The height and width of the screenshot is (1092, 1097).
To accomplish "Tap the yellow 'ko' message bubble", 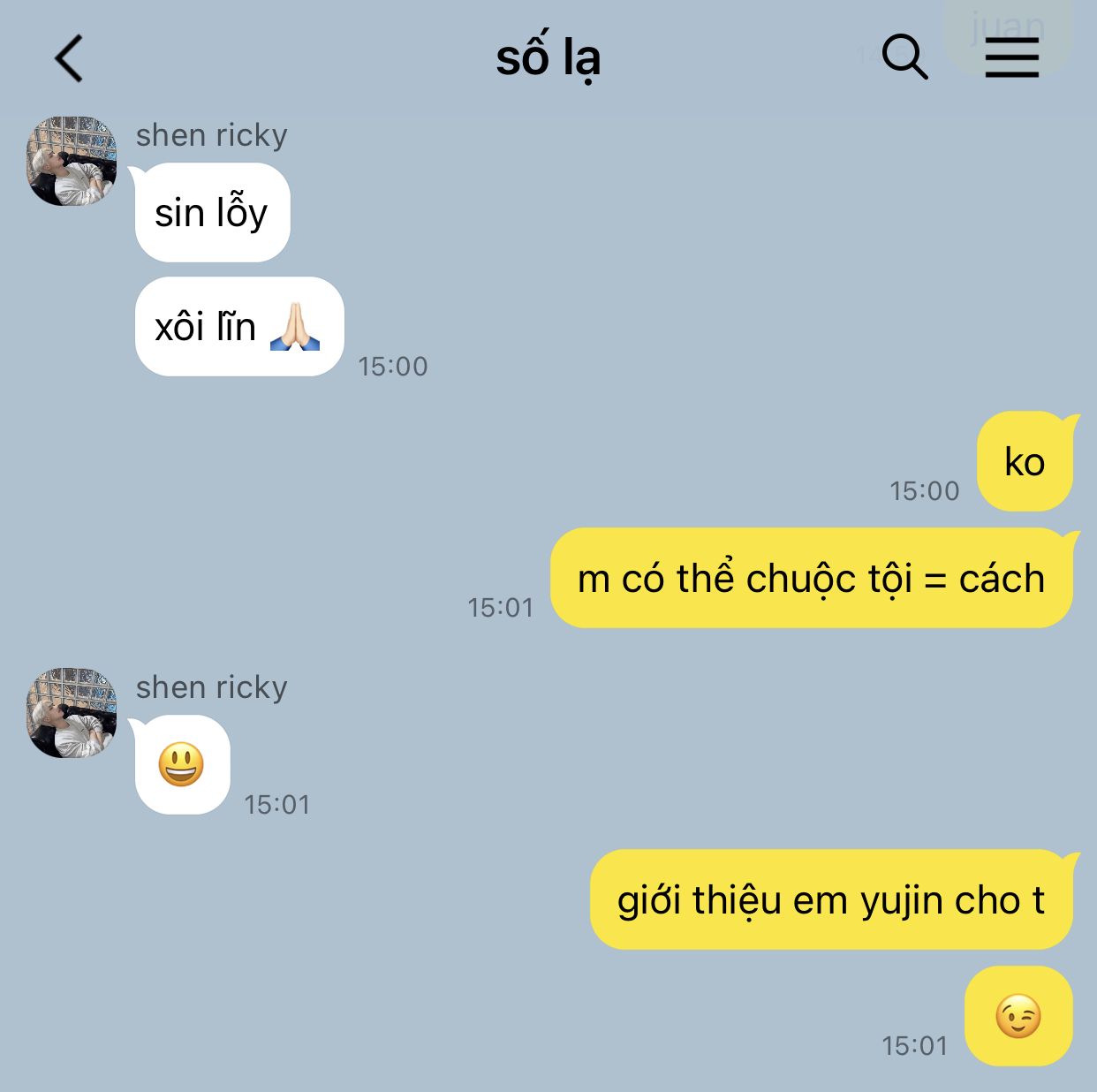I will (1025, 462).
